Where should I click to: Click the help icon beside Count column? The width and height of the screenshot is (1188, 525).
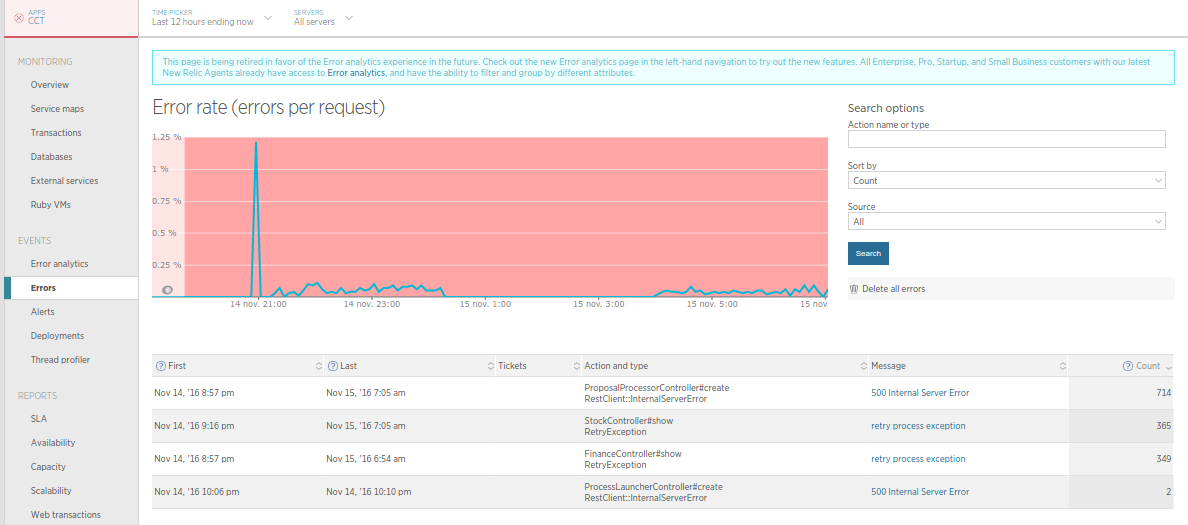click(1127, 366)
